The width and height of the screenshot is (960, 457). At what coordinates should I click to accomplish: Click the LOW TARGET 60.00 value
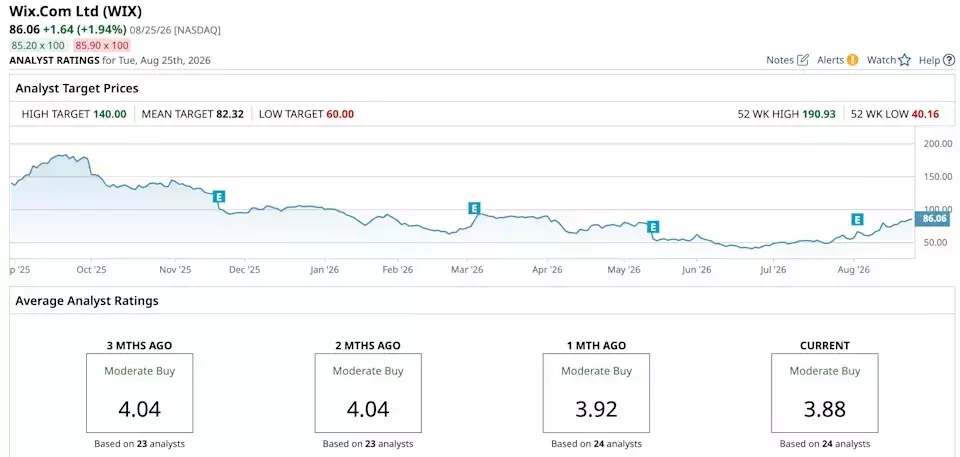pos(340,114)
